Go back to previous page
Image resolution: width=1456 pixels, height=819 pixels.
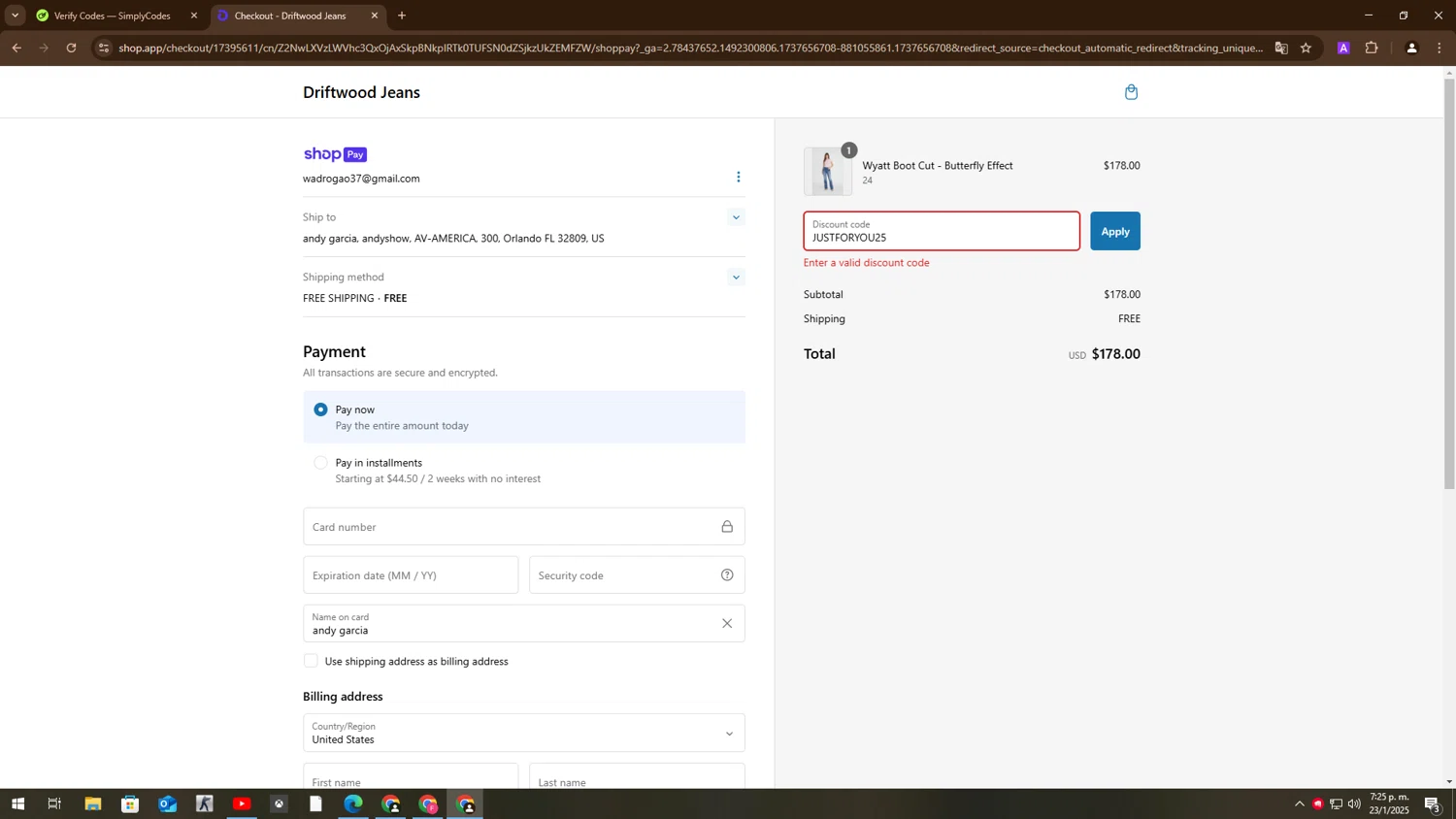(17, 48)
